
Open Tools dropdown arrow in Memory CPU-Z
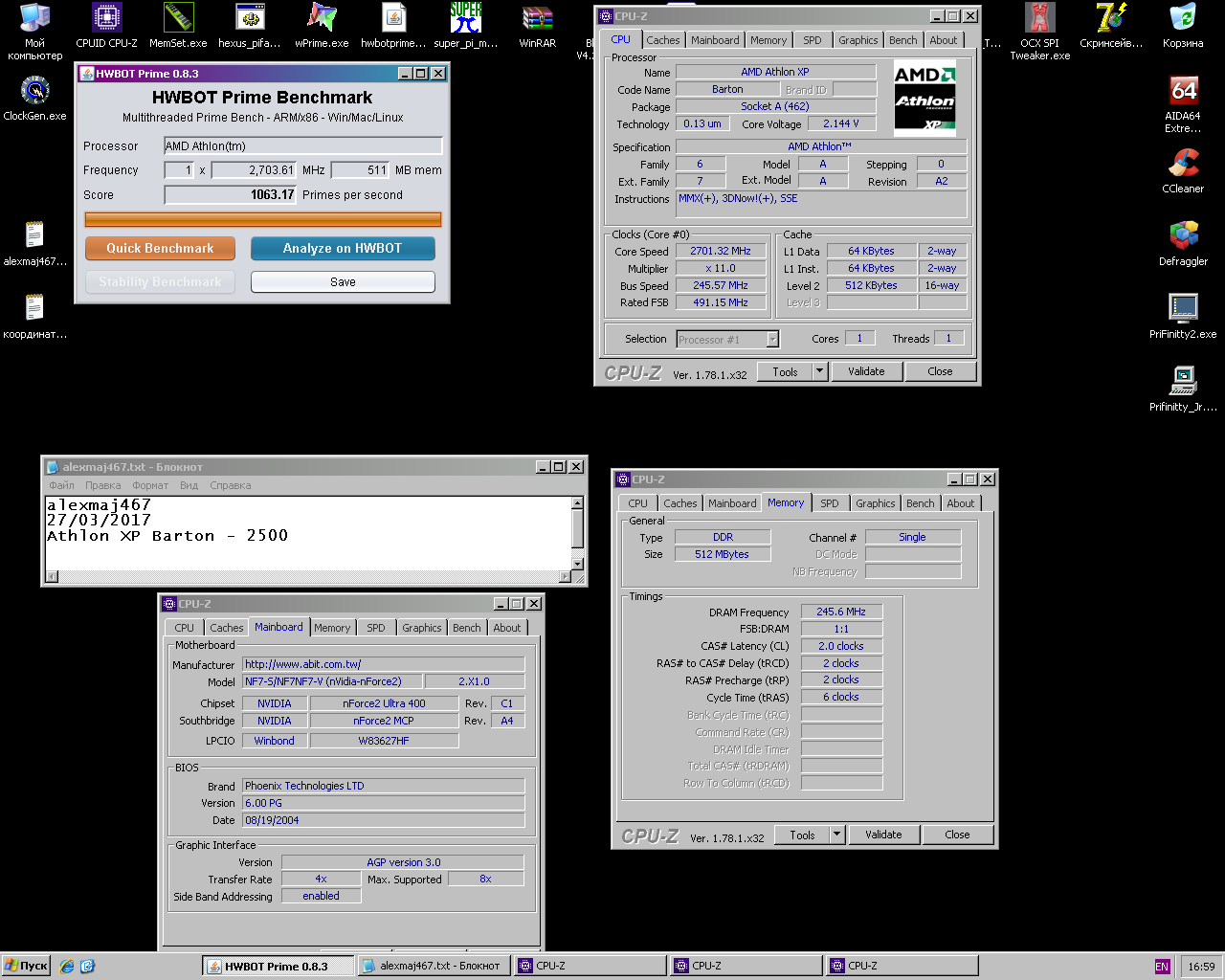tap(837, 835)
